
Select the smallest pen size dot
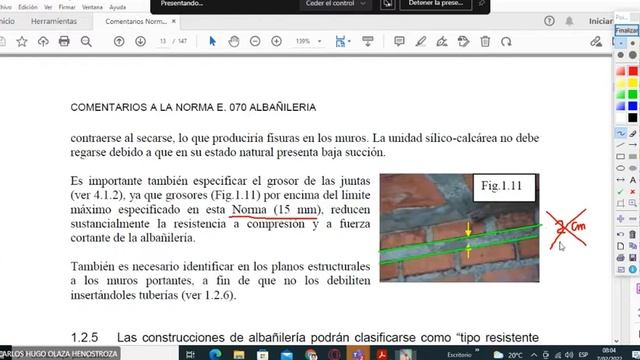(x=621, y=43)
